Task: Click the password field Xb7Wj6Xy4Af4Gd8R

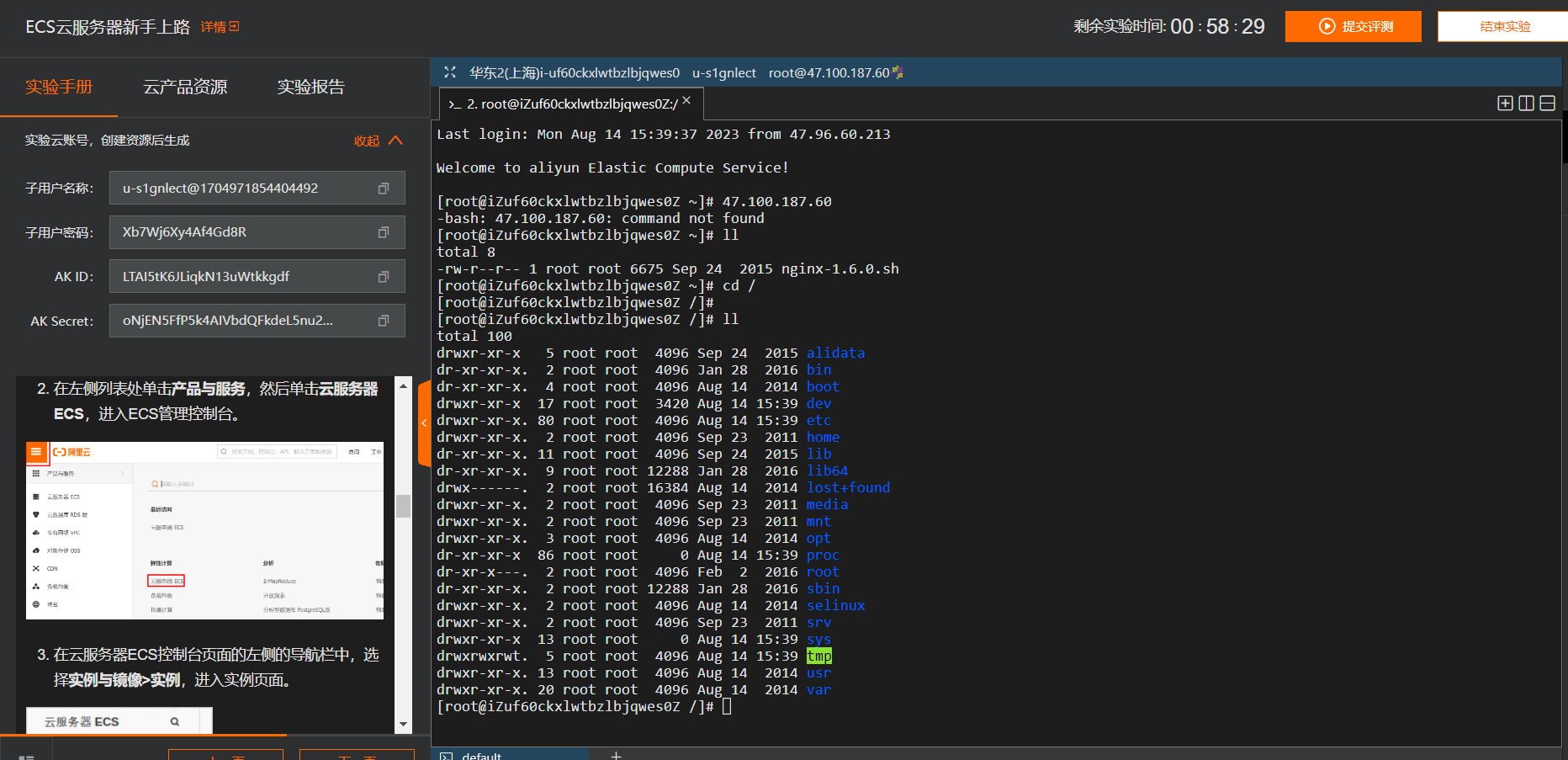Action: [x=257, y=232]
